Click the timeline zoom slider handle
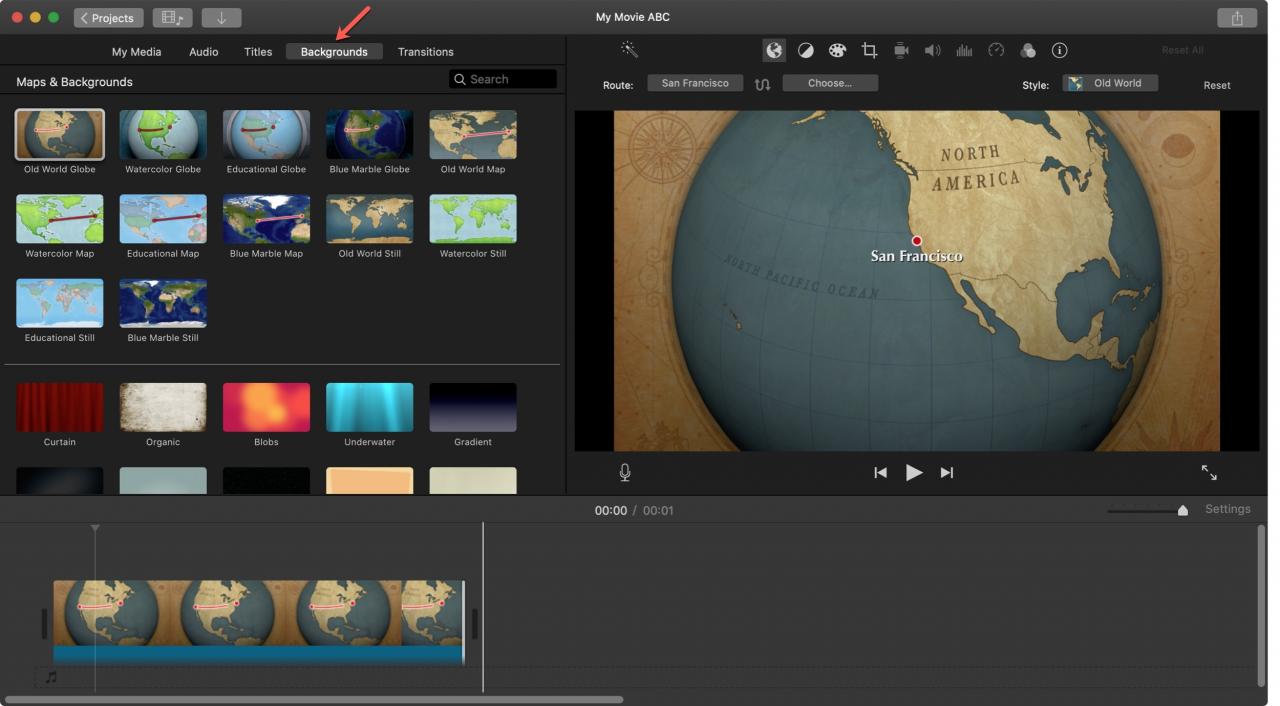 pos(1183,510)
